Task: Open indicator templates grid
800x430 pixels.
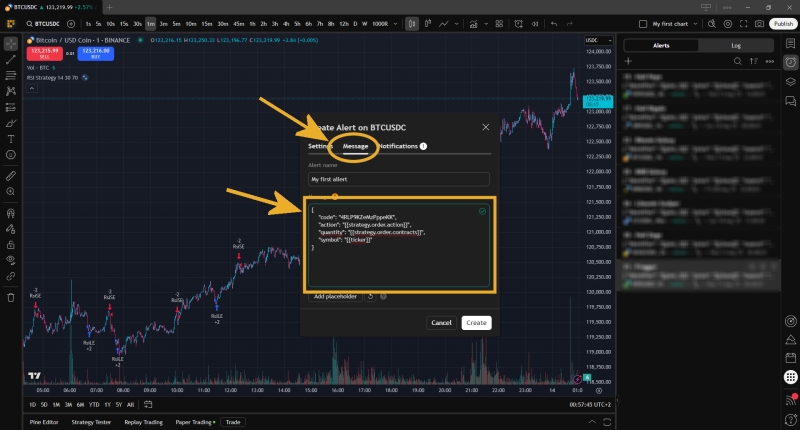Action: point(499,24)
